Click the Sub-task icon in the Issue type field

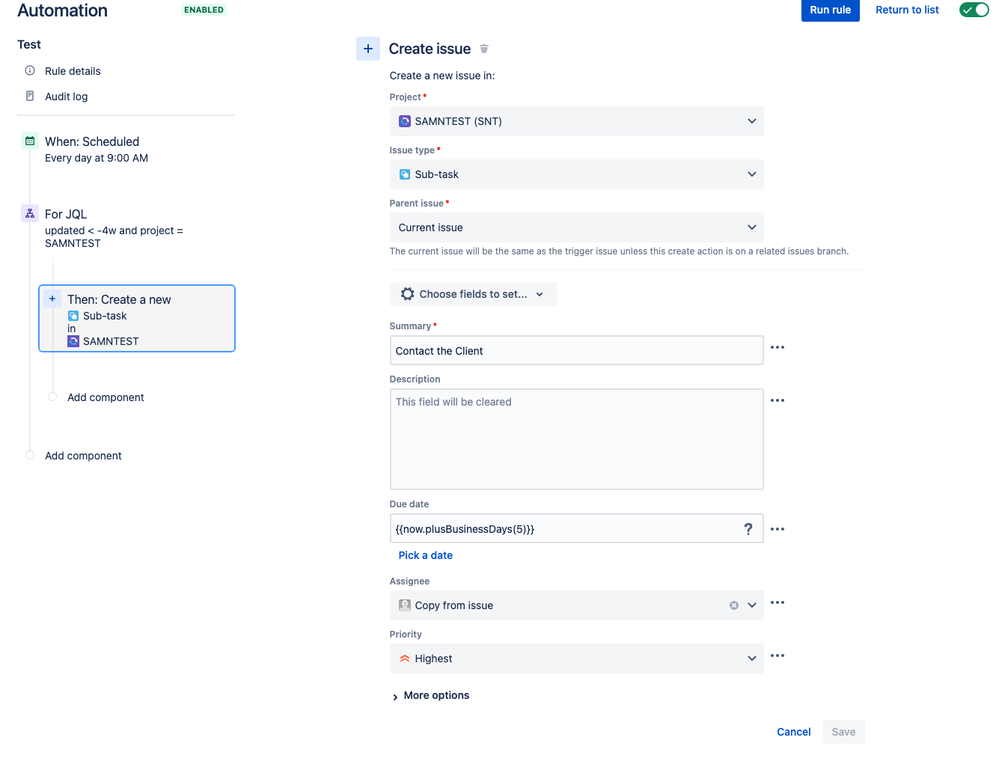click(405, 174)
